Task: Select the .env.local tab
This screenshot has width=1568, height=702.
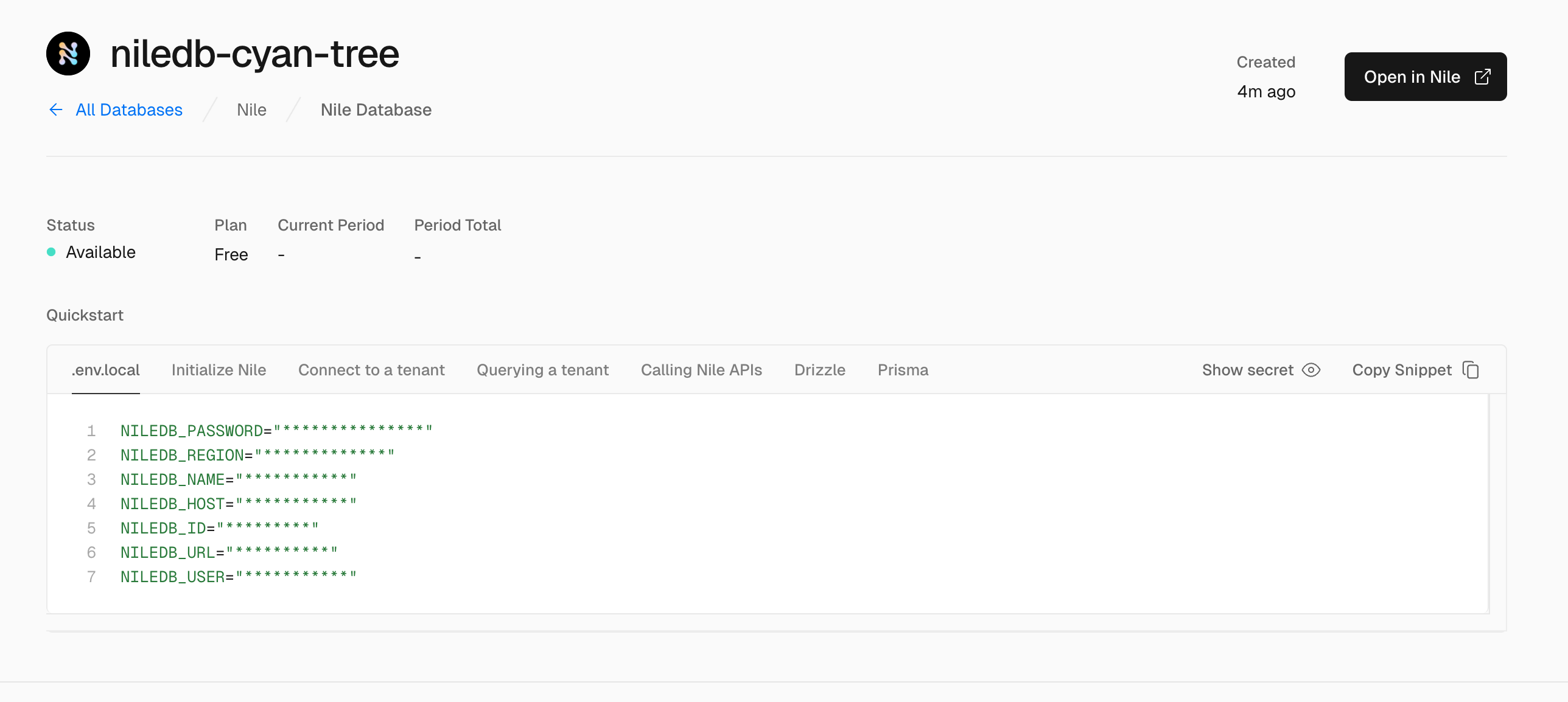Action: [x=106, y=370]
